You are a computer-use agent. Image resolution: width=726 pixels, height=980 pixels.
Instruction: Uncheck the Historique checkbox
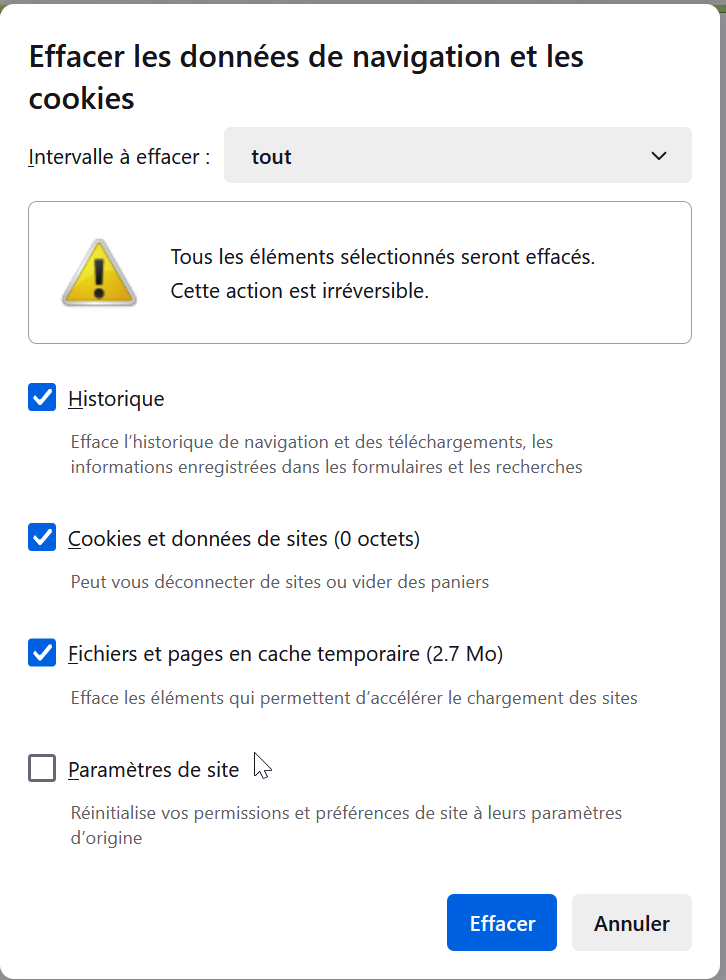click(42, 398)
